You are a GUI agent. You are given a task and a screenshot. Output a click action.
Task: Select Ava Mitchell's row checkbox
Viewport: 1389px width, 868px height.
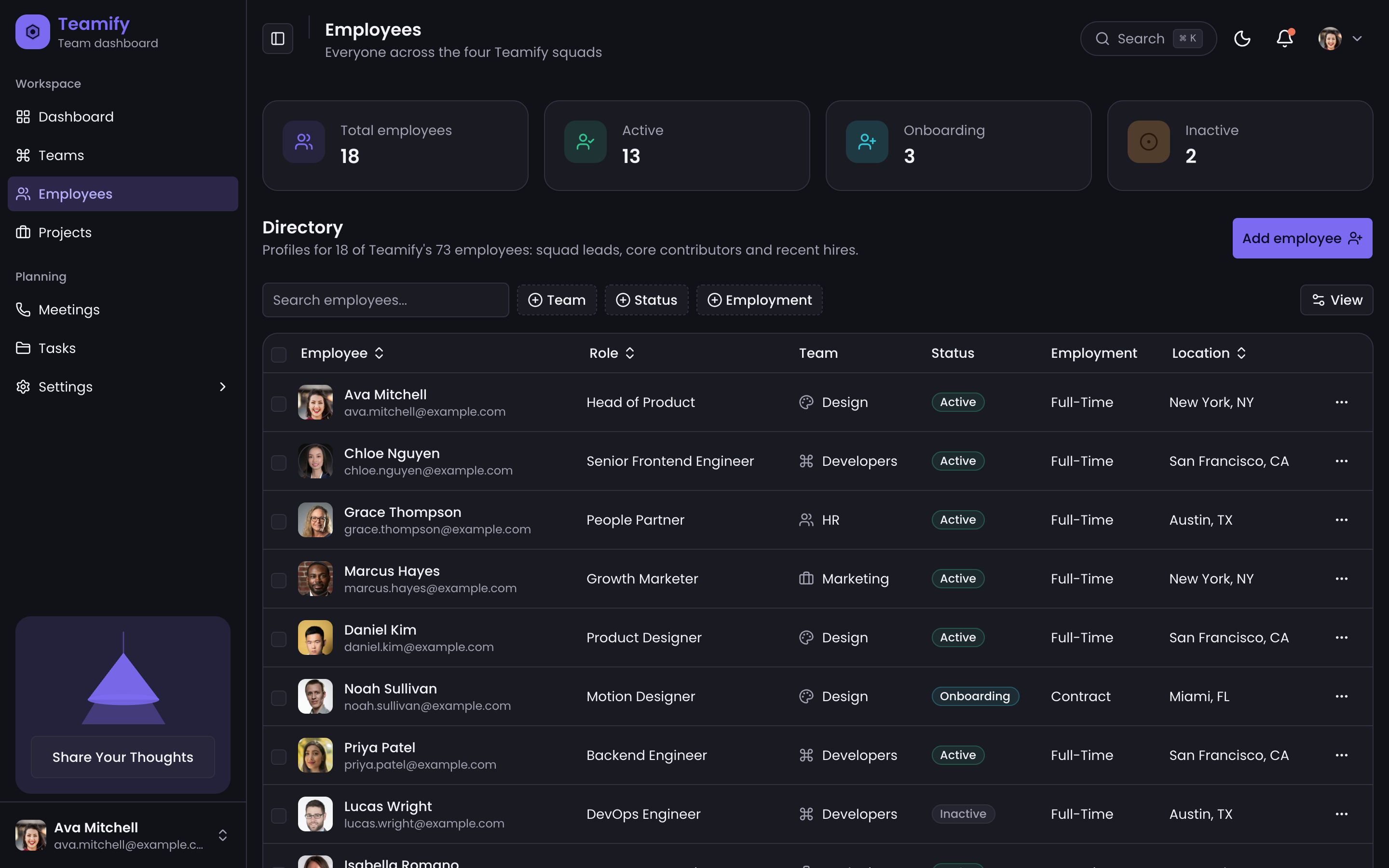click(x=279, y=404)
